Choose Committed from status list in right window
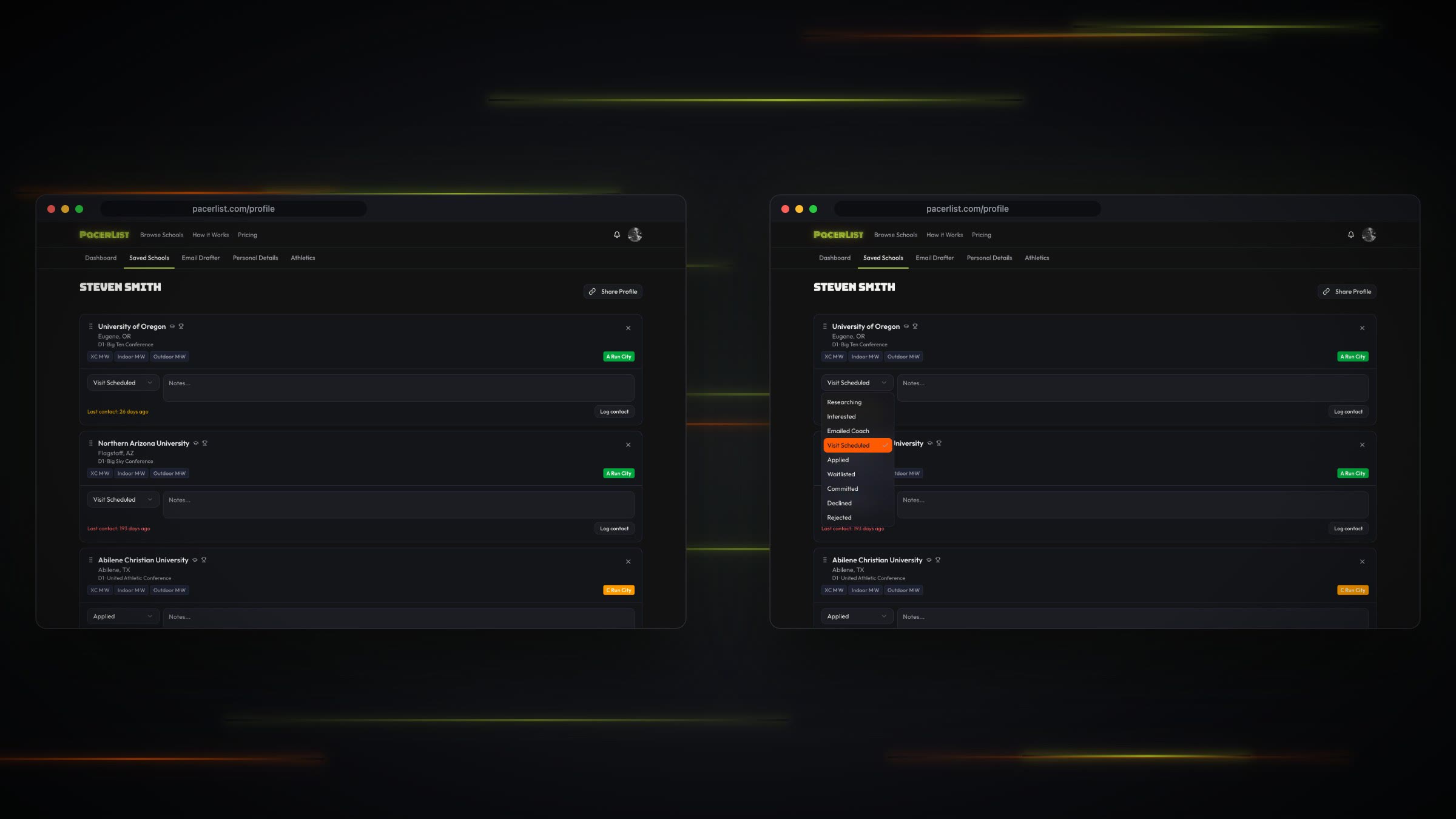The height and width of the screenshot is (819, 1456). click(857, 489)
